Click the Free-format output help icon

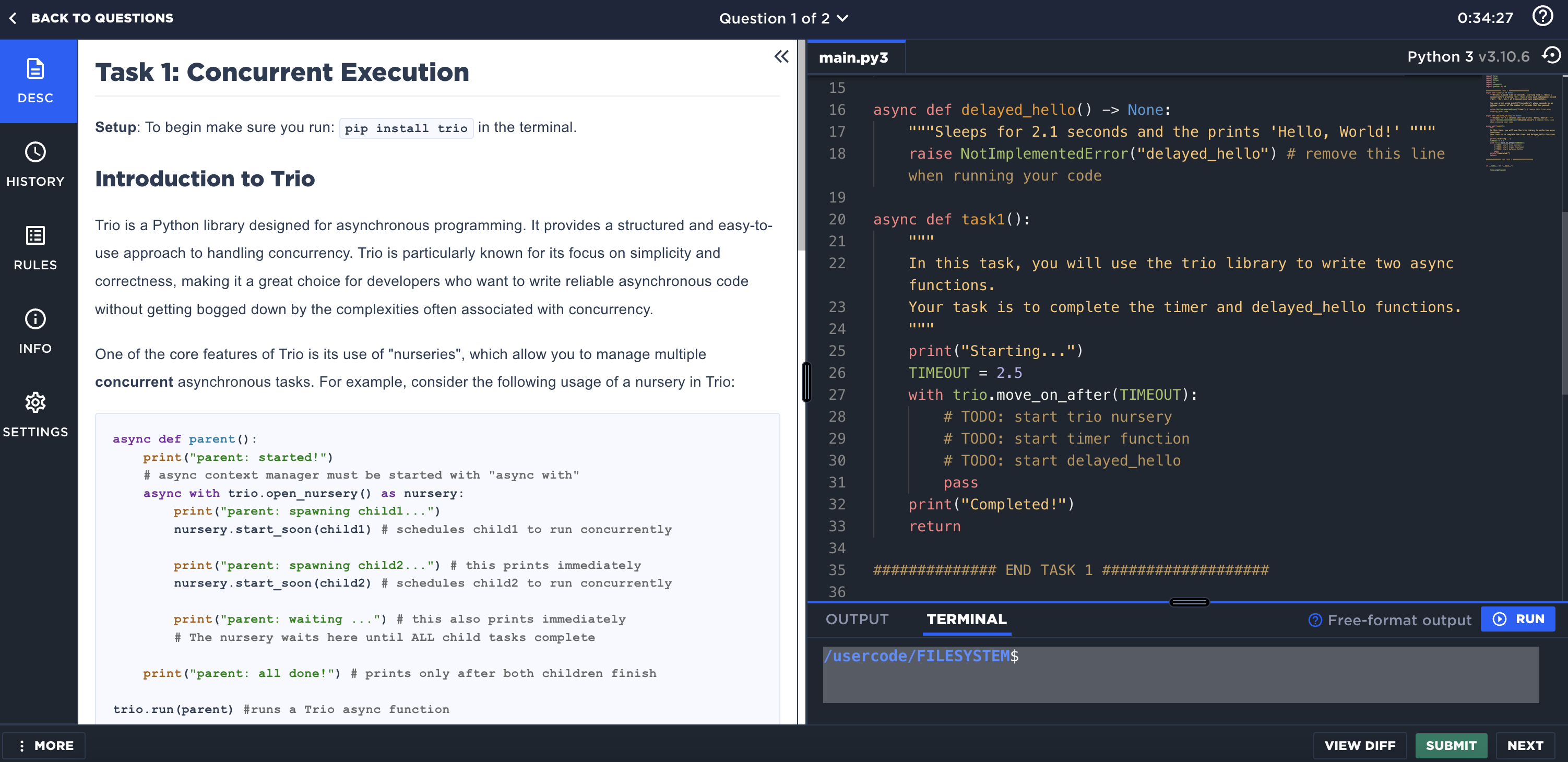1315,620
